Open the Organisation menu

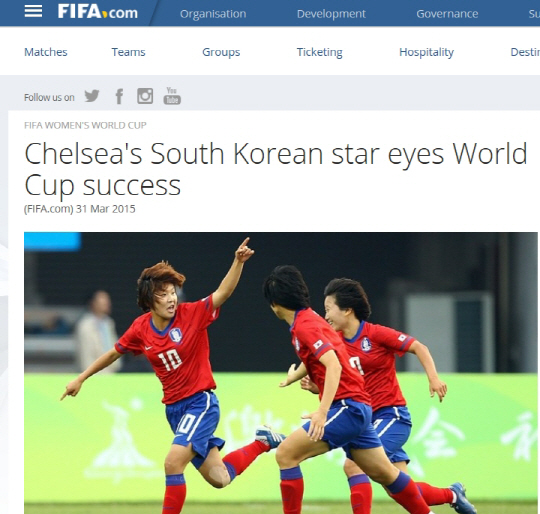pyautogui.click(x=213, y=14)
